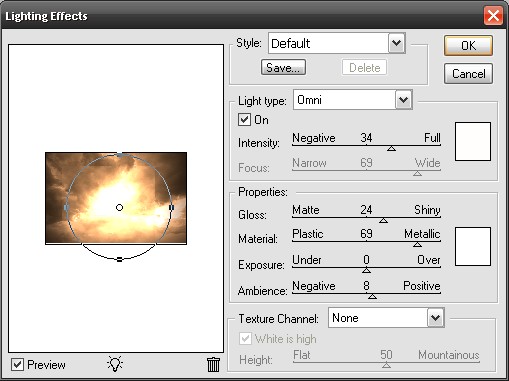This screenshot has width=509, height=381.
Task: Click the Material slider thumb
Action: point(417,245)
